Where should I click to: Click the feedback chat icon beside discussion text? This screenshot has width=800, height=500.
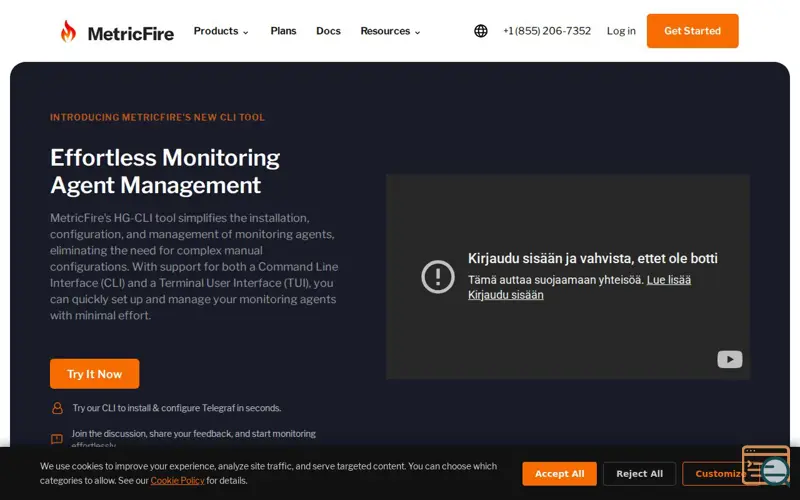click(x=57, y=439)
